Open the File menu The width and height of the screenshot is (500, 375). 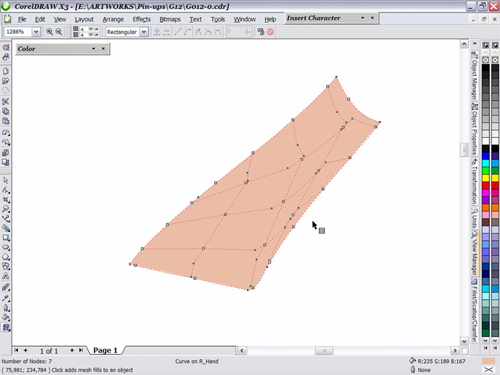pos(22,19)
